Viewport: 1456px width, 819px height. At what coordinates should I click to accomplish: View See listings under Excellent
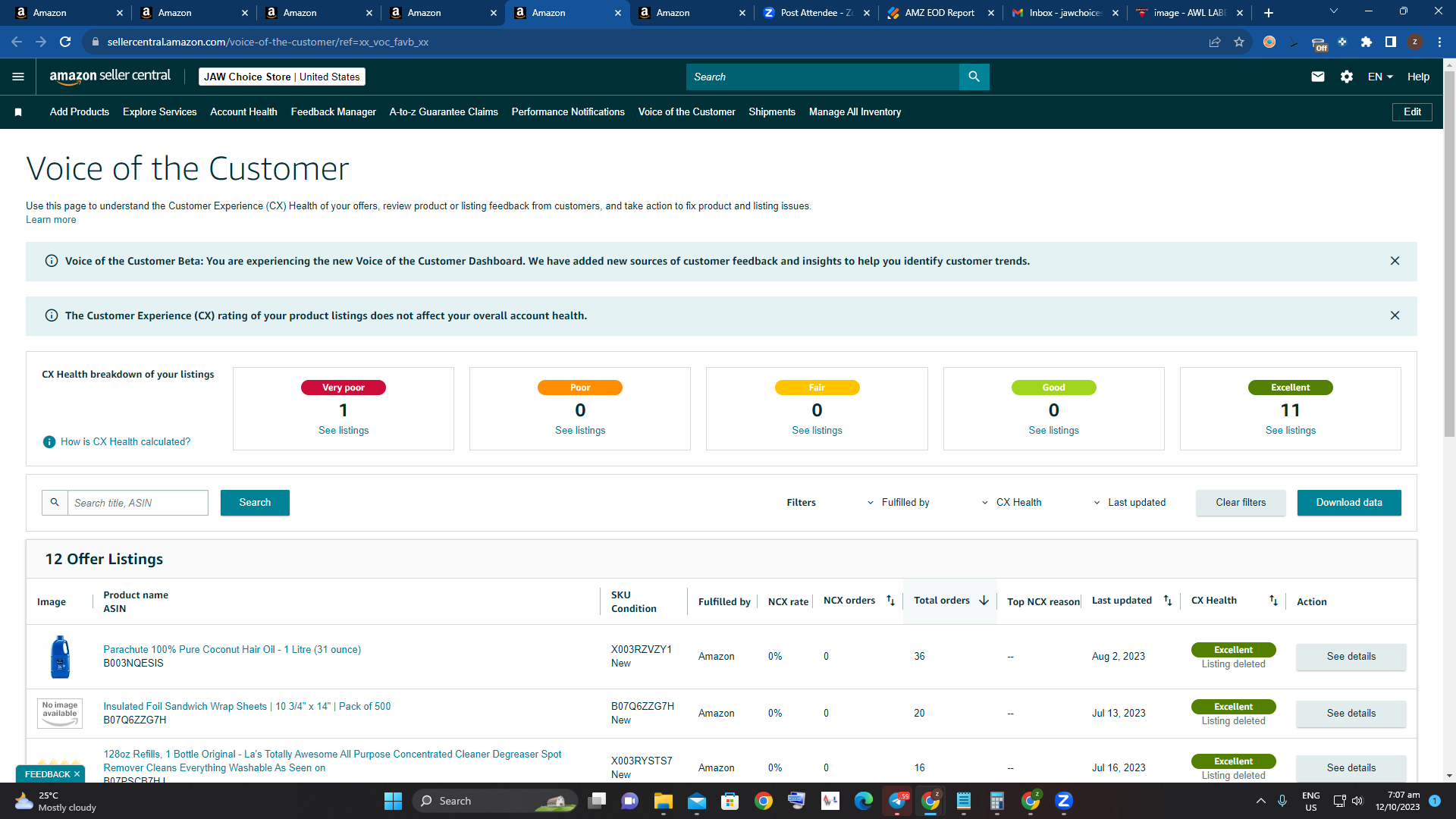pos(1290,431)
